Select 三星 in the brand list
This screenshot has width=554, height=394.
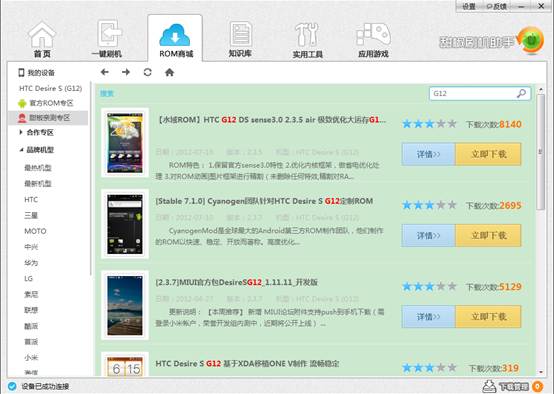tap(31, 215)
